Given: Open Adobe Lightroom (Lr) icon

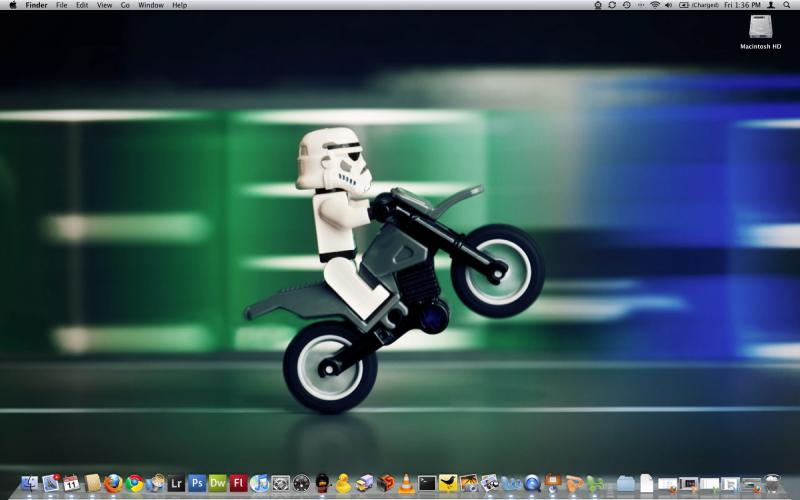Looking at the screenshot, I should click(176, 483).
